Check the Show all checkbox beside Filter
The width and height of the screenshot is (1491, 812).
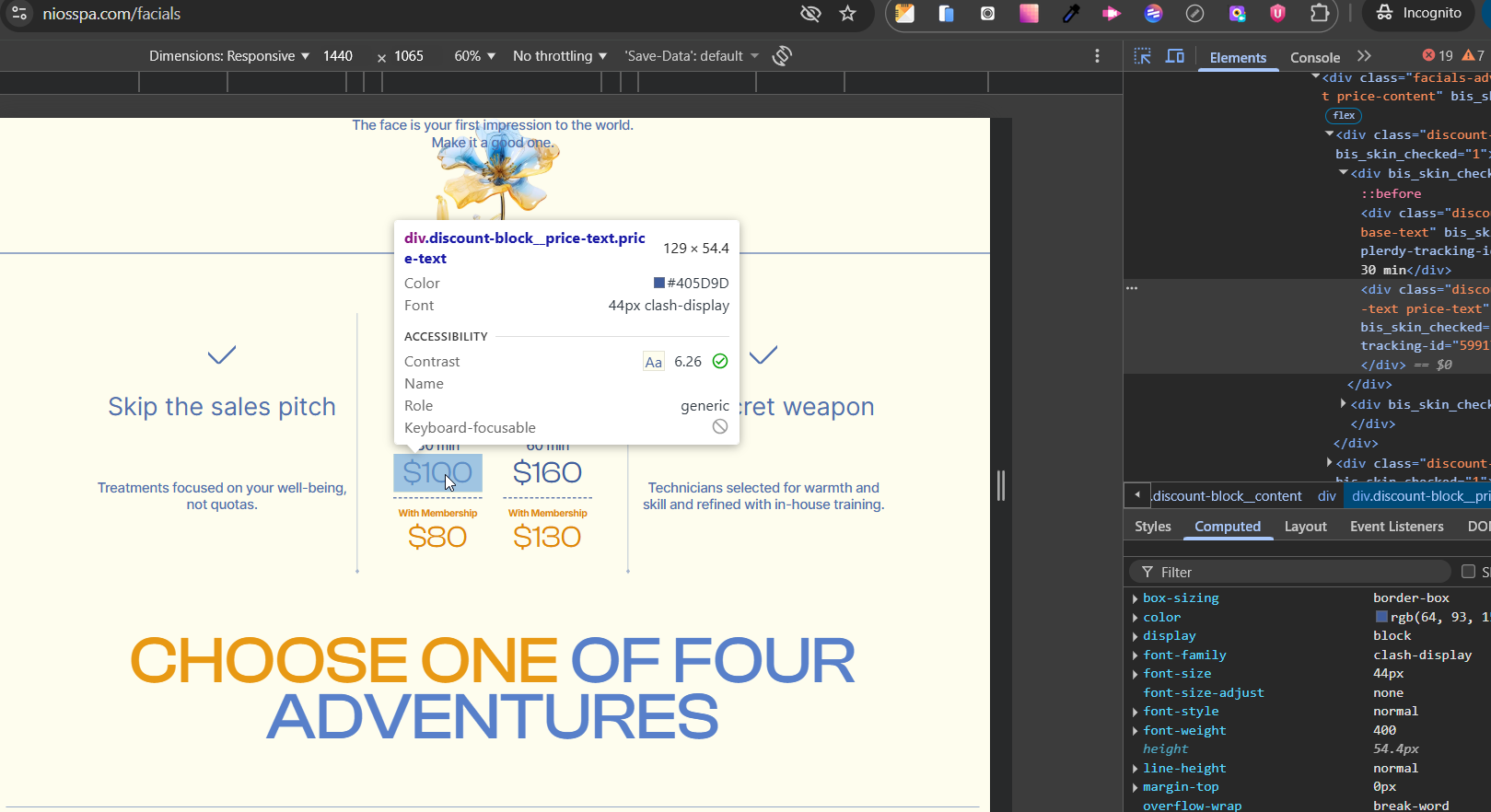tap(1468, 572)
